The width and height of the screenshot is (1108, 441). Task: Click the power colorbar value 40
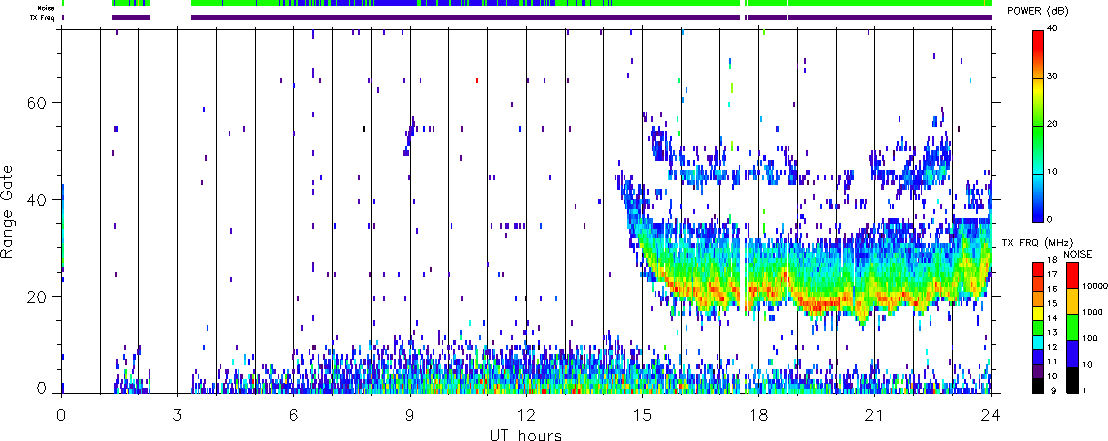1052,29
